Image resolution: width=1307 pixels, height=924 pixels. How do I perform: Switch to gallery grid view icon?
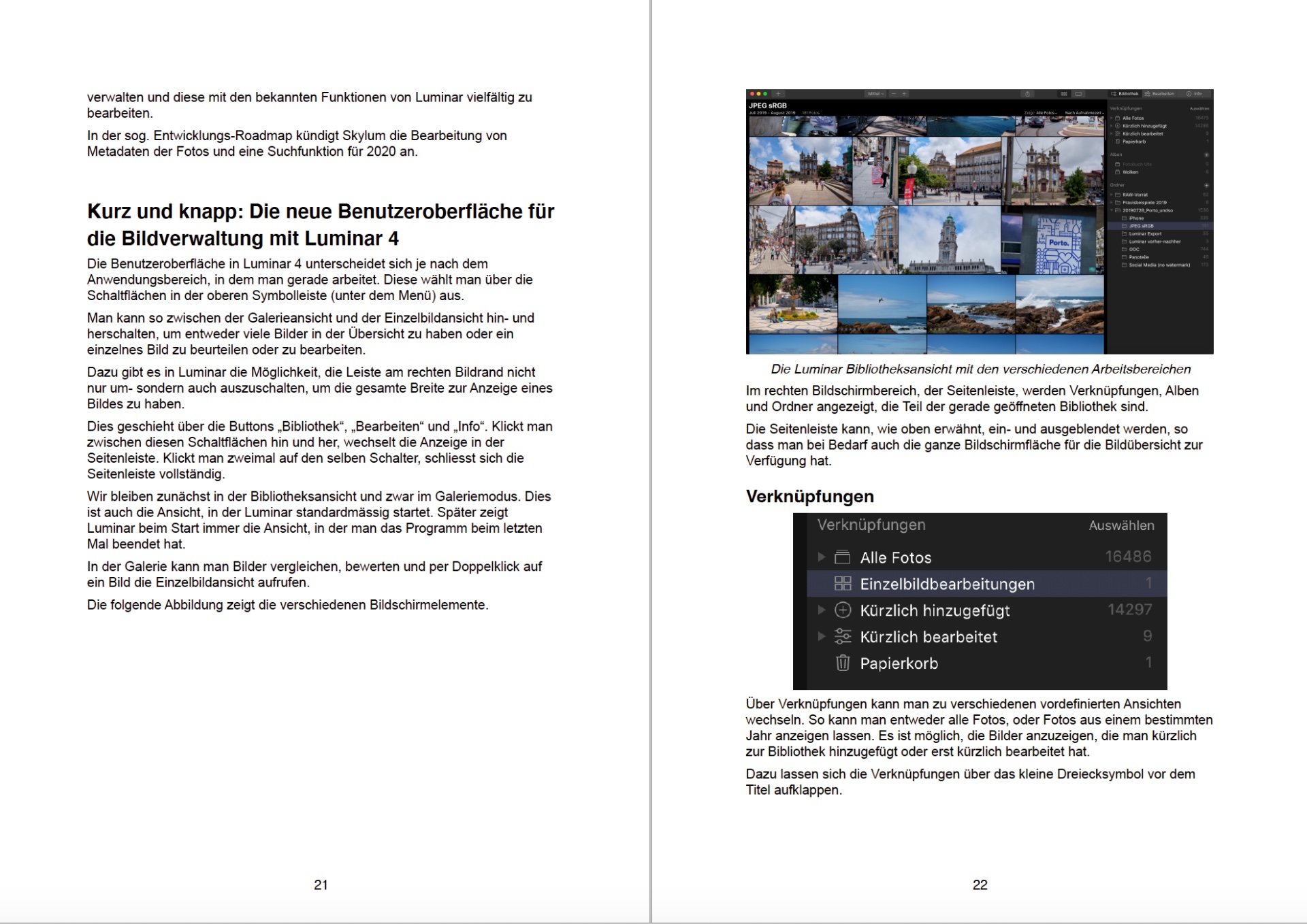[x=1064, y=94]
